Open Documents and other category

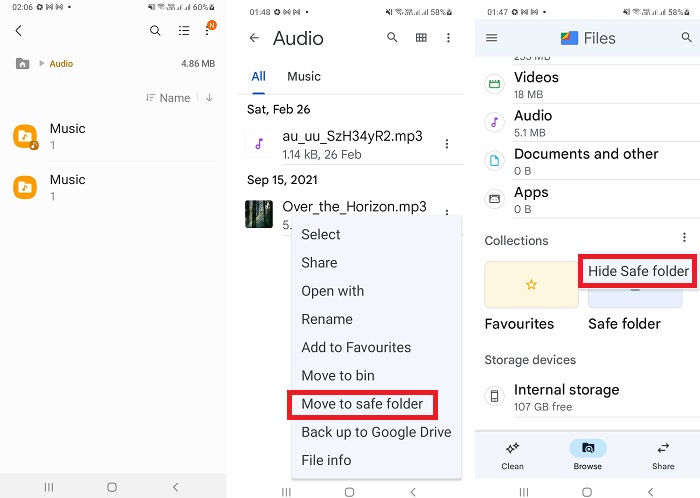point(588,161)
